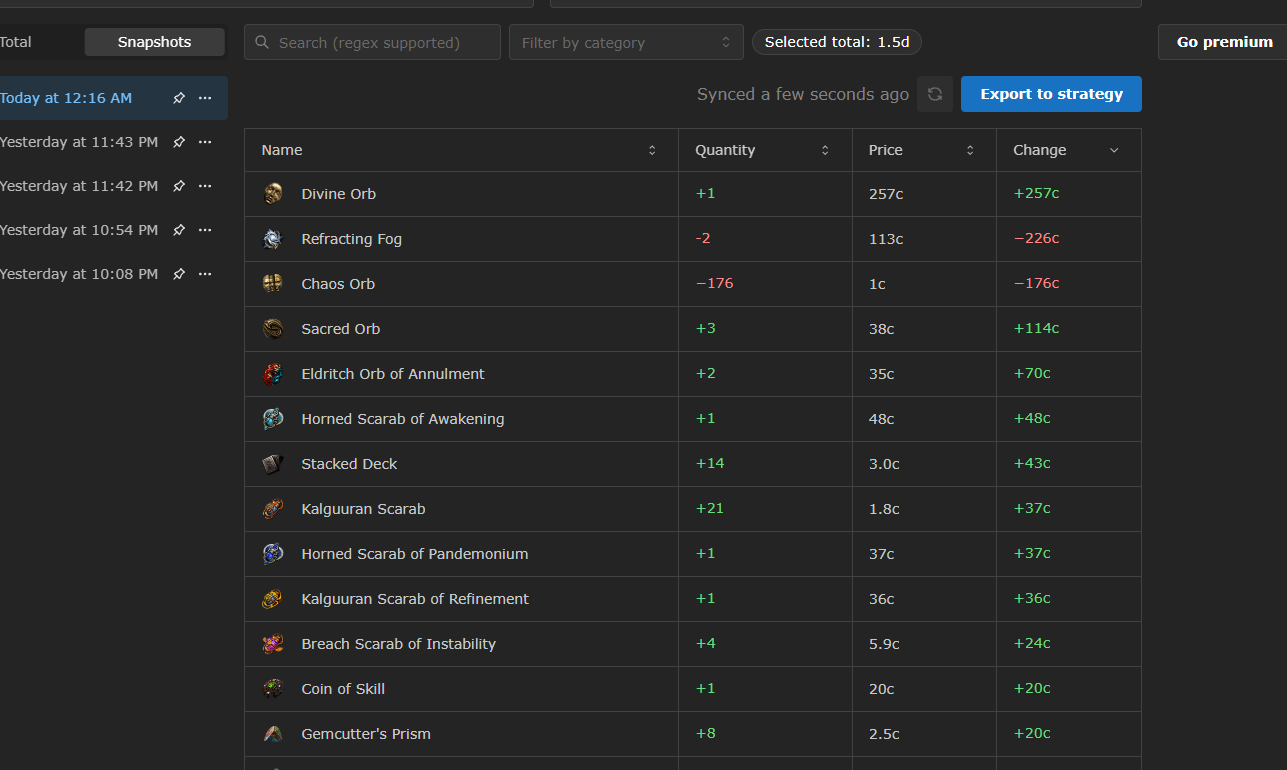Open more options for Yesterday at 11:42 PM

[205, 186]
